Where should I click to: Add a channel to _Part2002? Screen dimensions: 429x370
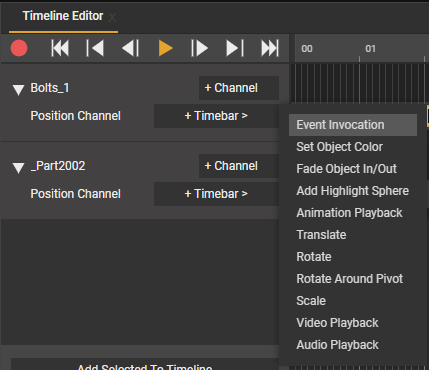point(239,166)
